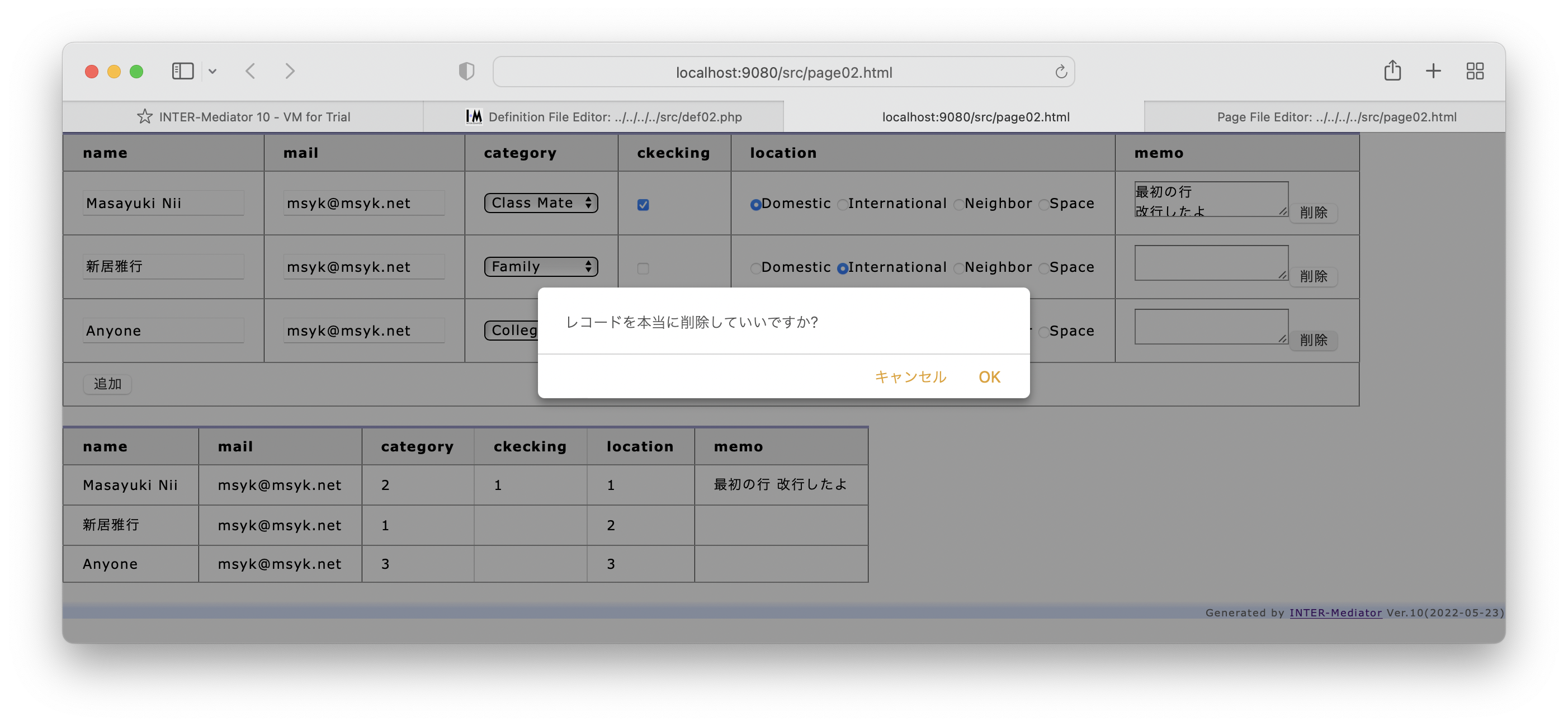Viewport: 1568px width, 726px height.
Task: Click the Anyone name cell in lower table
Action: (130, 564)
